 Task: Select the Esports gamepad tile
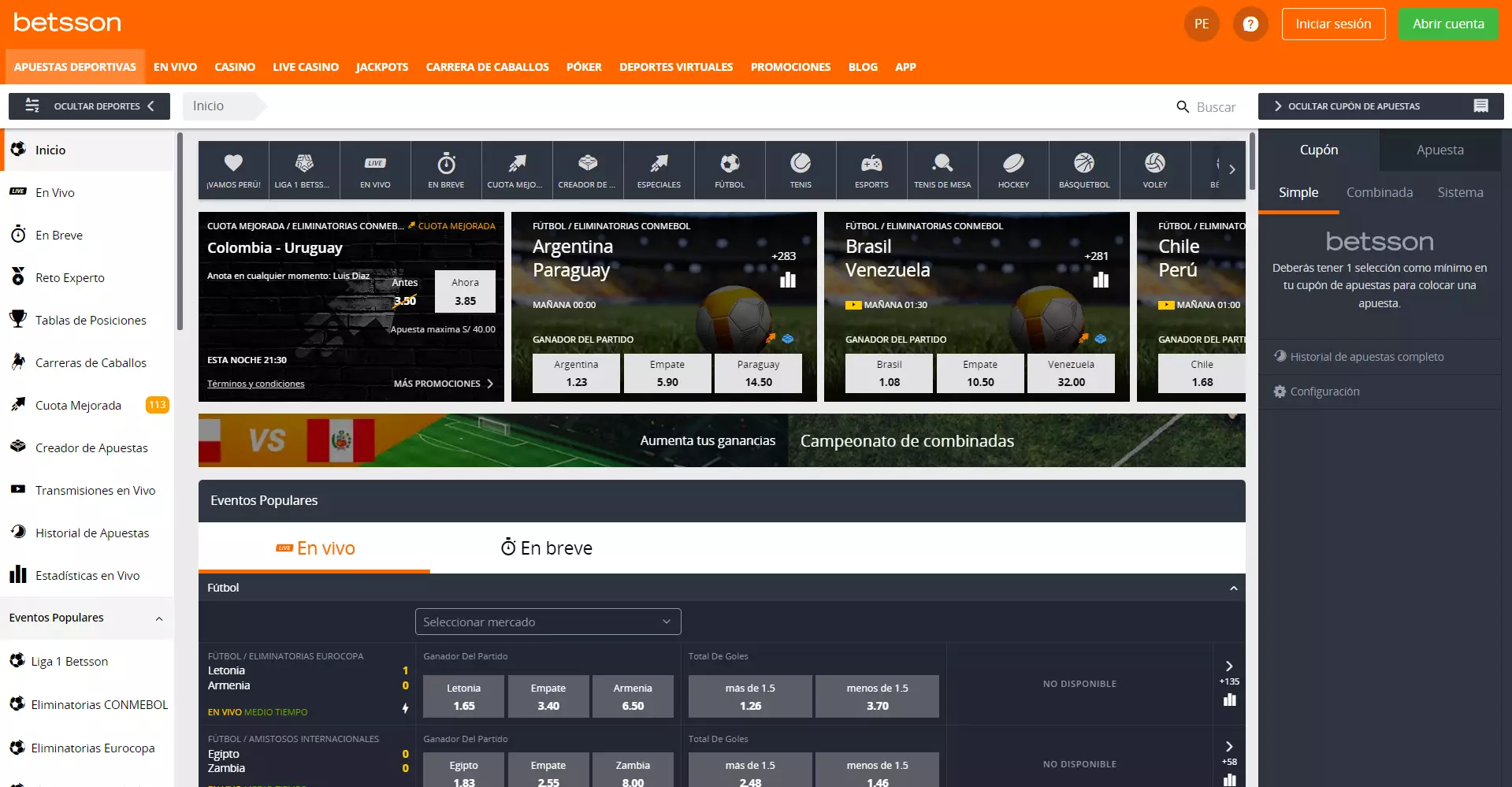[x=871, y=169]
